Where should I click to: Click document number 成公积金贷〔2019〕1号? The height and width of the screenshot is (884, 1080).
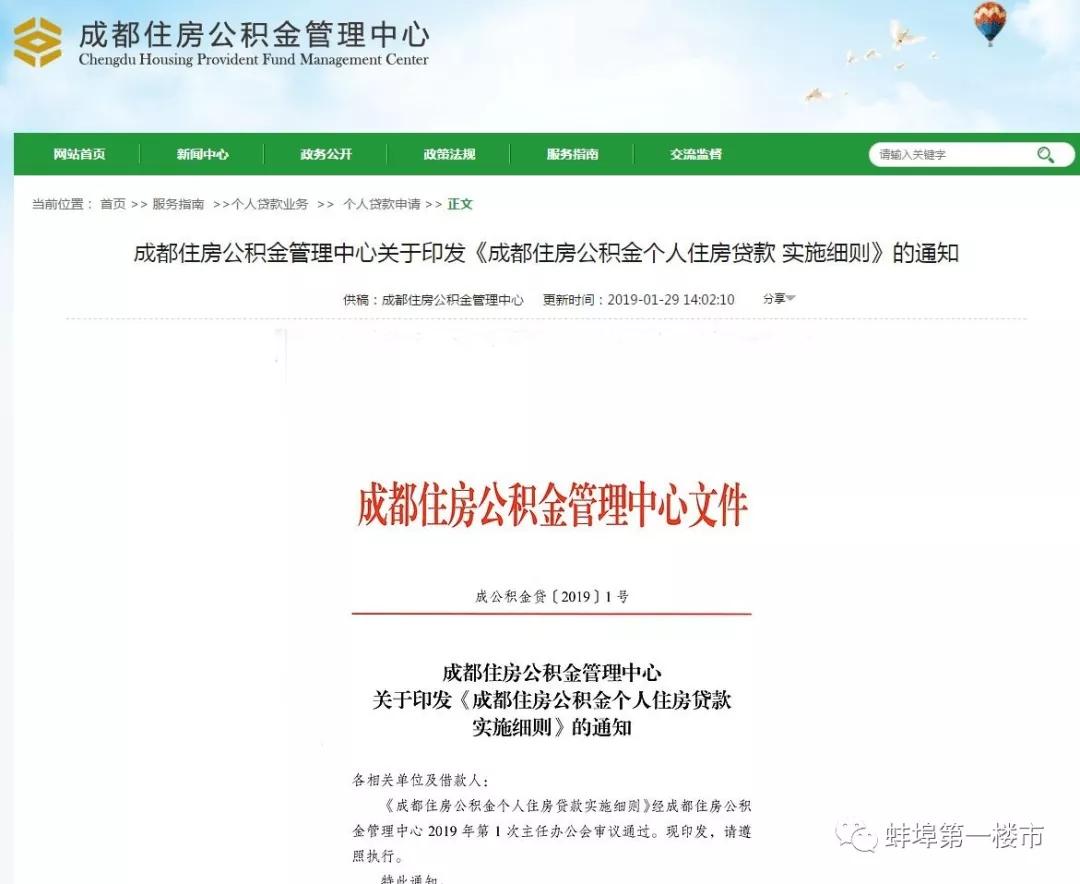[x=552, y=596]
